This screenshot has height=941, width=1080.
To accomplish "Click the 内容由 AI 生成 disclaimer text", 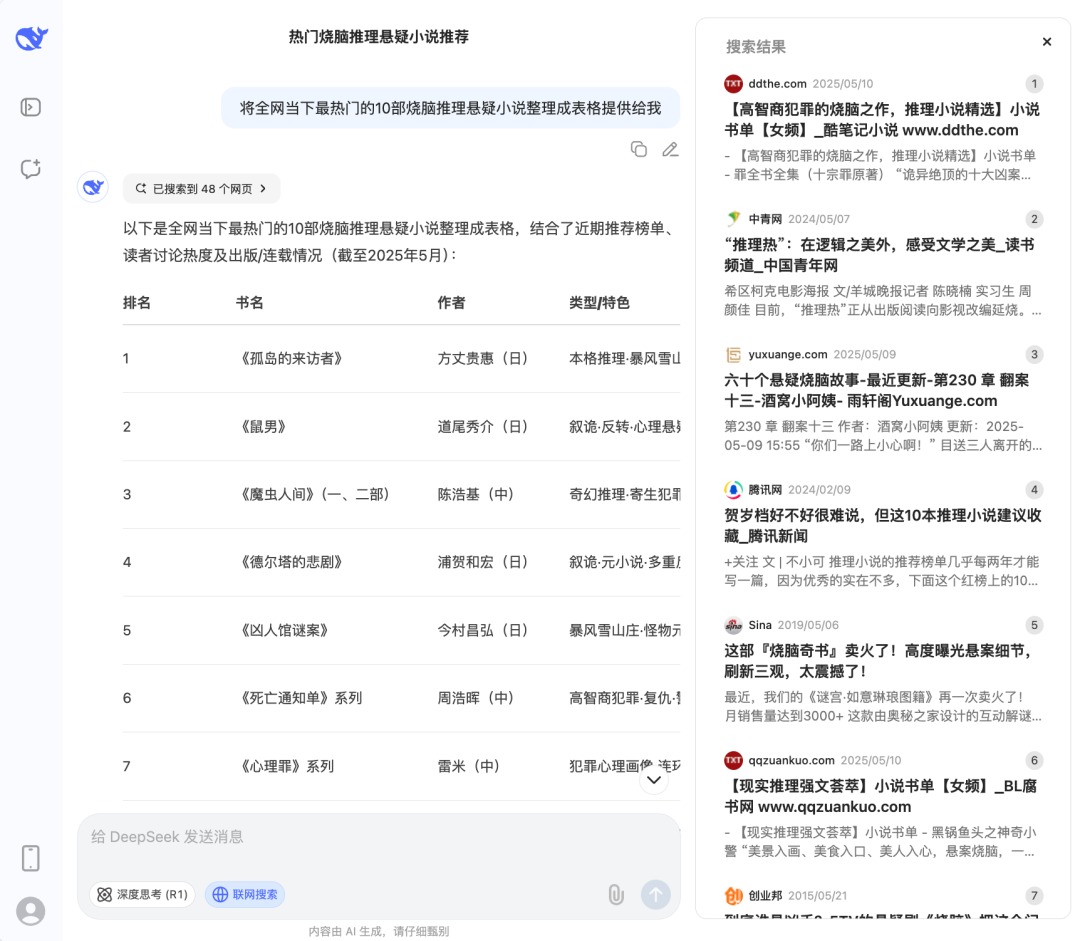I will coord(379,931).
